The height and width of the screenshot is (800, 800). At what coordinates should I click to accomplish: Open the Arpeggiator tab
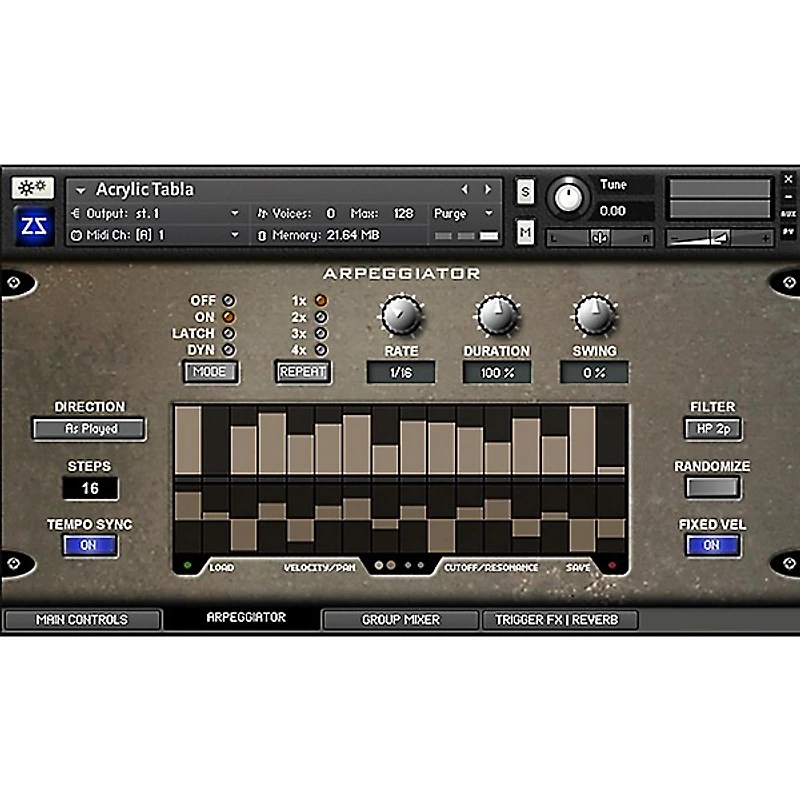coord(246,618)
